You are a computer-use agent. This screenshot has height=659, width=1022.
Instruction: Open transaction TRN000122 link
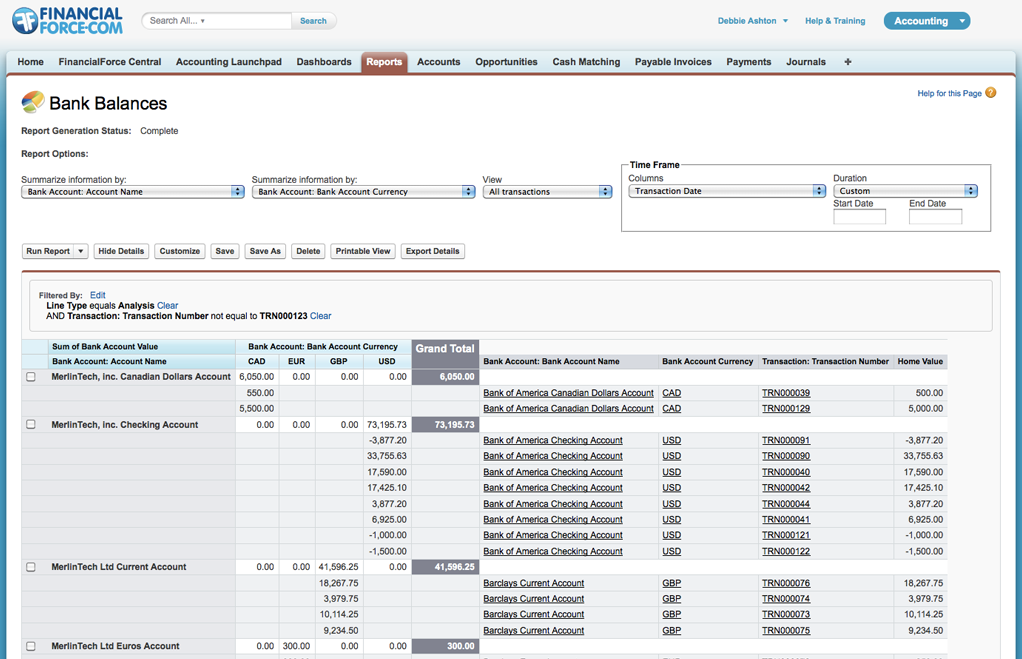786,551
